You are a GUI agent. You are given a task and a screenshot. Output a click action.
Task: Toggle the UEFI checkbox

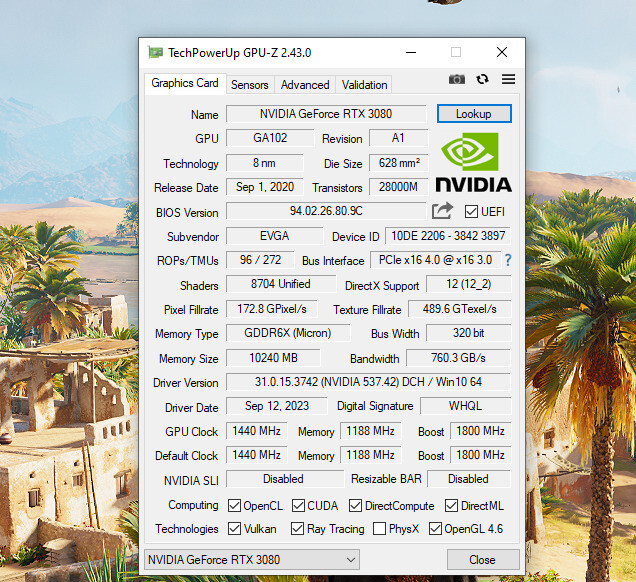[471, 211]
